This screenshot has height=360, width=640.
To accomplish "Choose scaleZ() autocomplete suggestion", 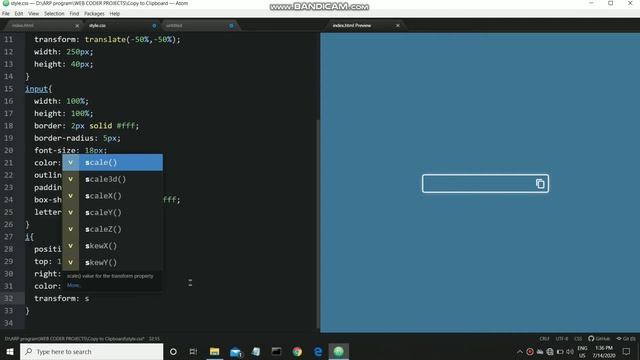I will tap(112, 229).
